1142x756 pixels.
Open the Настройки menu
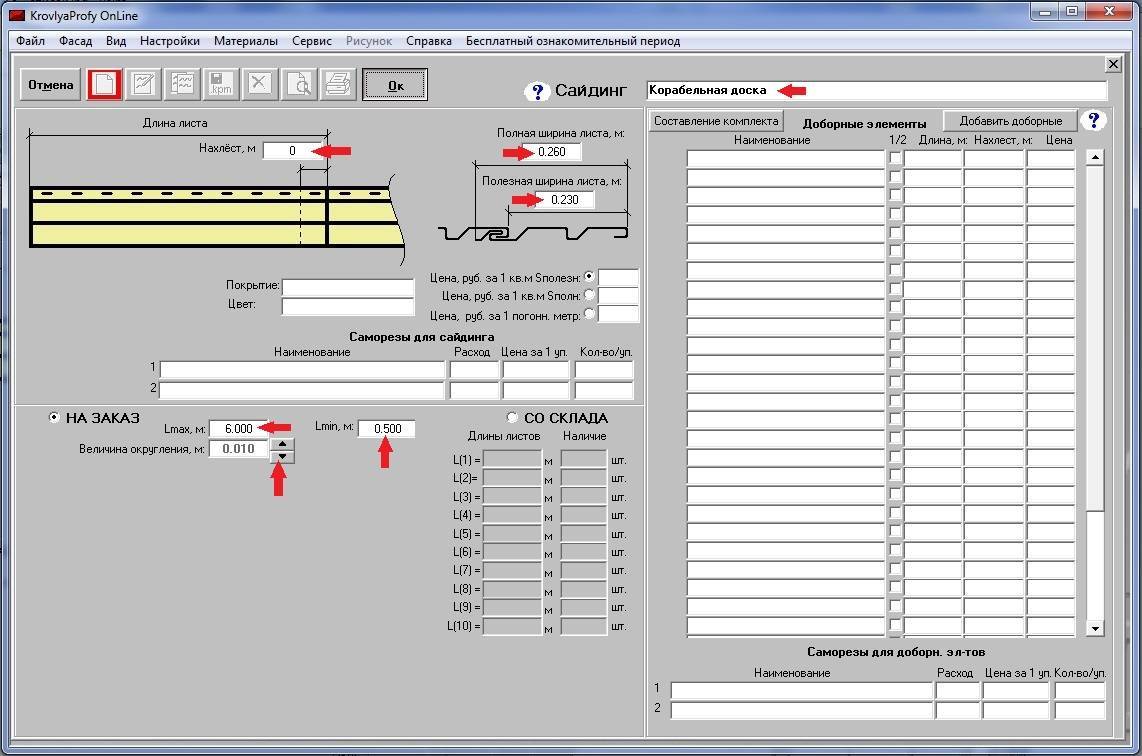pos(169,41)
